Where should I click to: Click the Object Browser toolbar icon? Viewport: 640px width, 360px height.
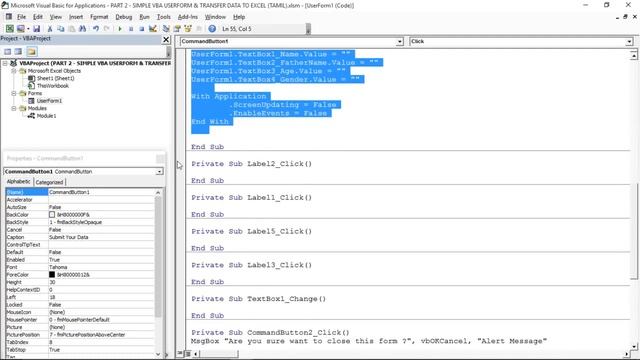[x=188, y=29]
